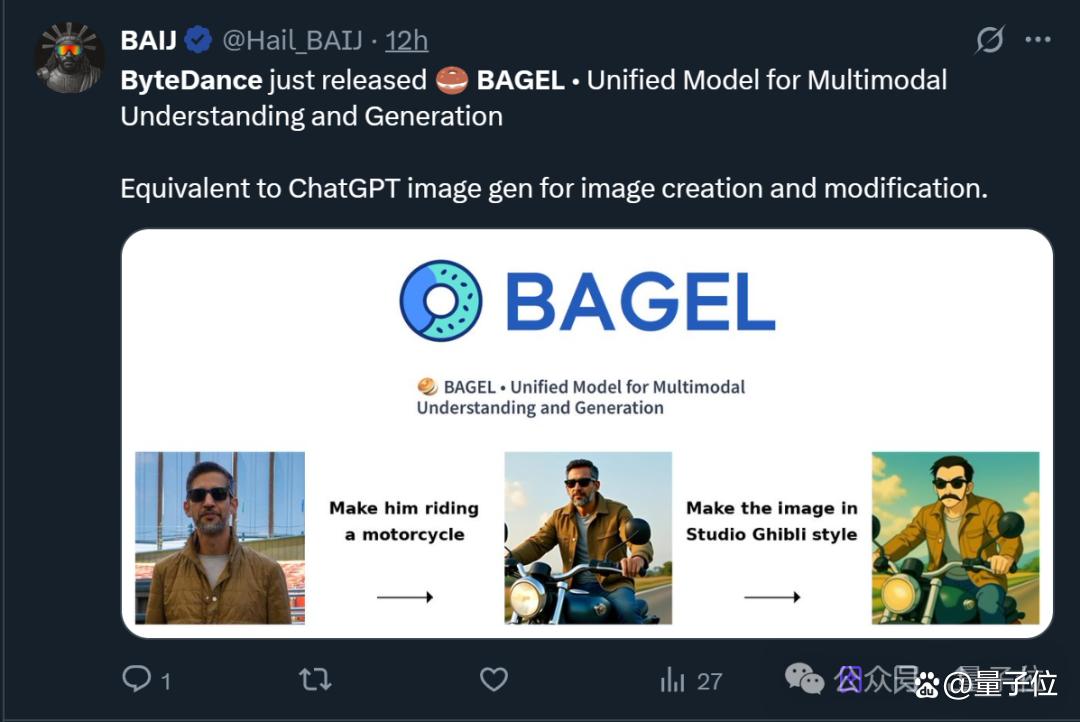Click the blue verified badge
This screenshot has width=1080, height=722.
[198, 40]
